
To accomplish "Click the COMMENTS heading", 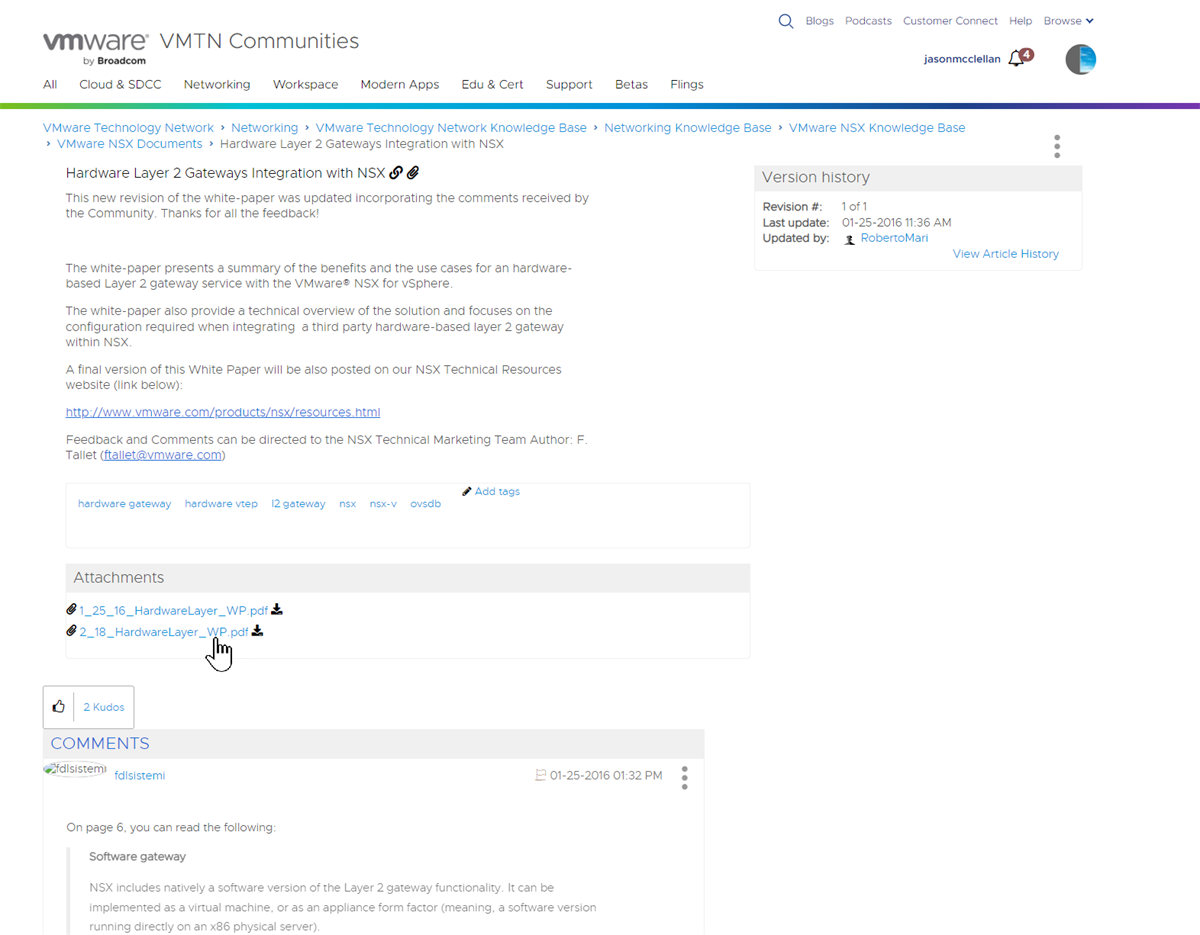I will (100, 743).
